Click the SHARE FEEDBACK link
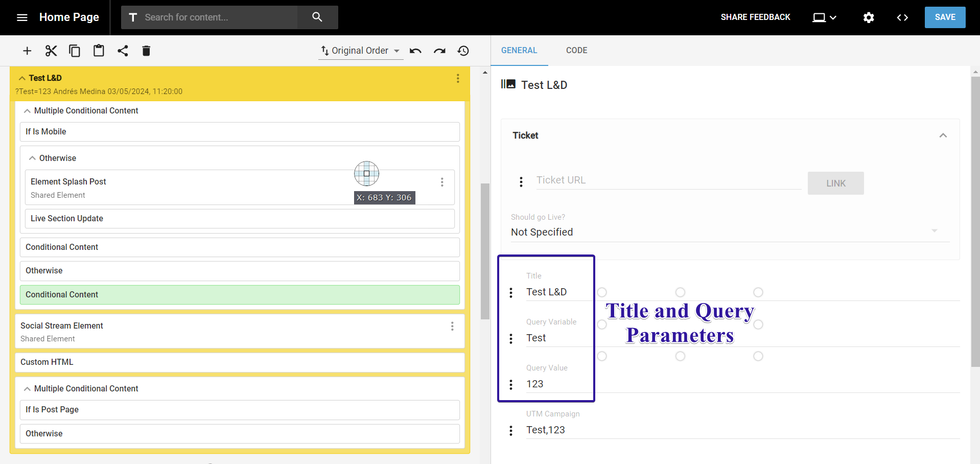The image size is (980, 464). click(755, 18)
